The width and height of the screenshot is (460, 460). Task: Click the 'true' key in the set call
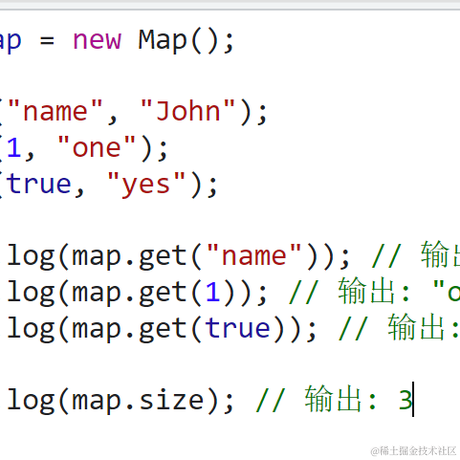(x=39, y=183)
